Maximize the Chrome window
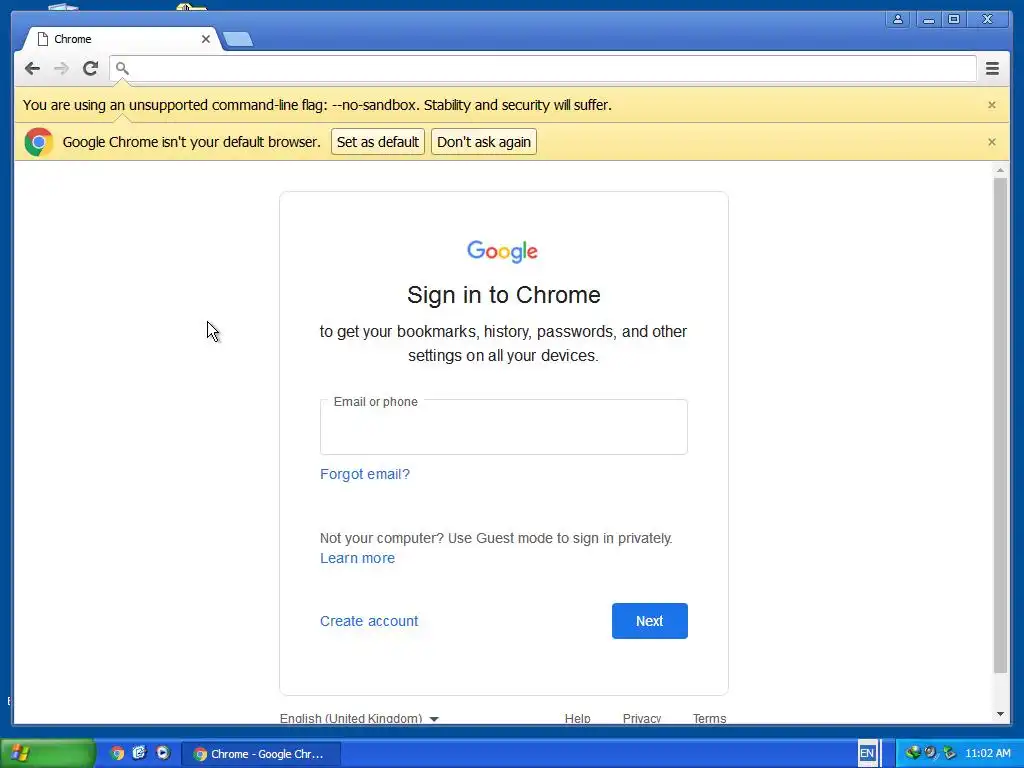 click(x=954, y=19)
